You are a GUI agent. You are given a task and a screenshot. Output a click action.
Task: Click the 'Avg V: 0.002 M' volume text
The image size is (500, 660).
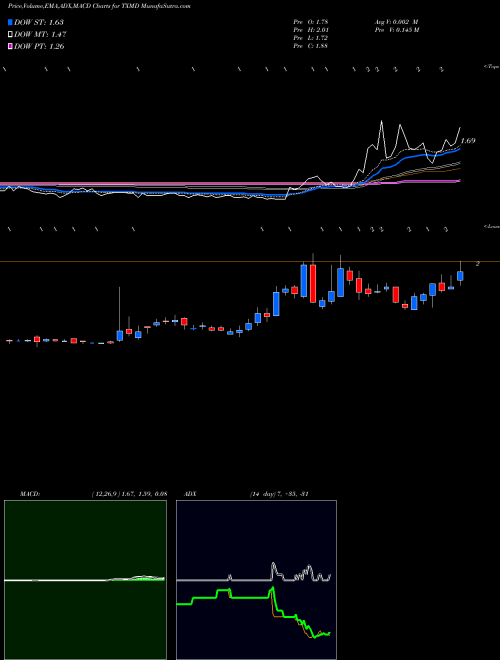tap(396, 22)
